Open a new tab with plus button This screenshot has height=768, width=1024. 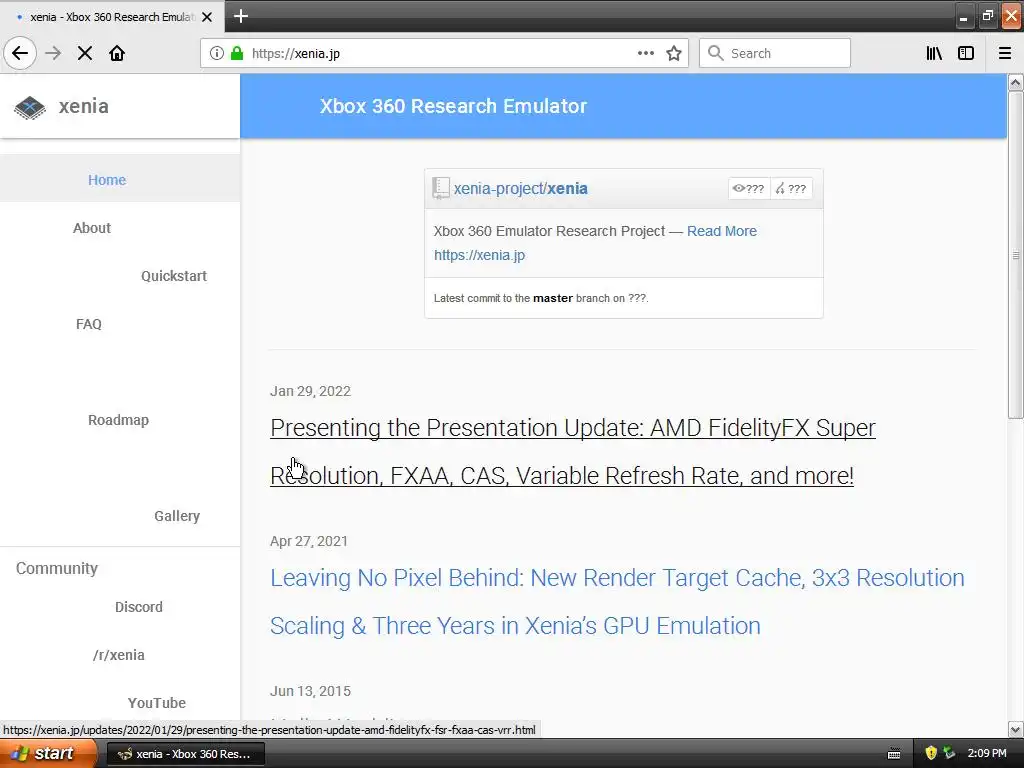[x=241, y=16]
